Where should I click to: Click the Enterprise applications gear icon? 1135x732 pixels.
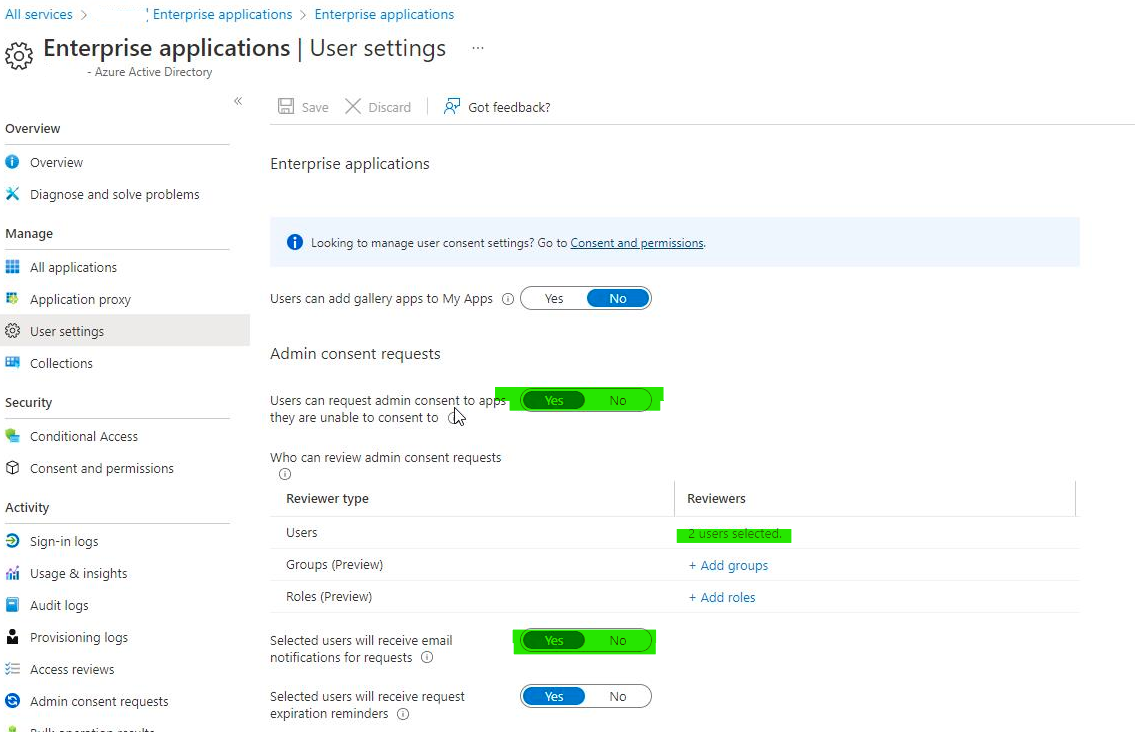[x=19, y=55]
